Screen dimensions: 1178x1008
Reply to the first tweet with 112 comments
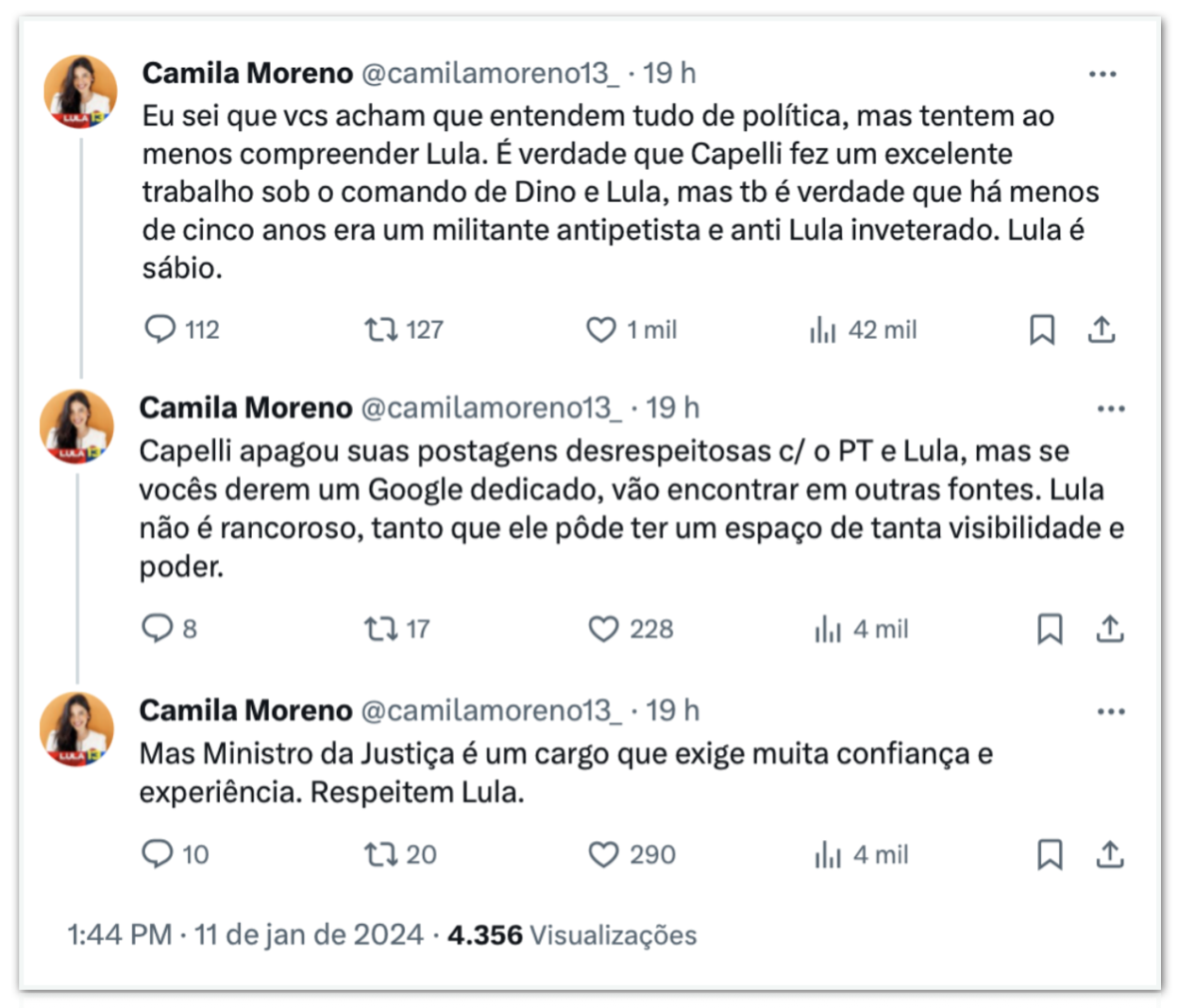160,329
